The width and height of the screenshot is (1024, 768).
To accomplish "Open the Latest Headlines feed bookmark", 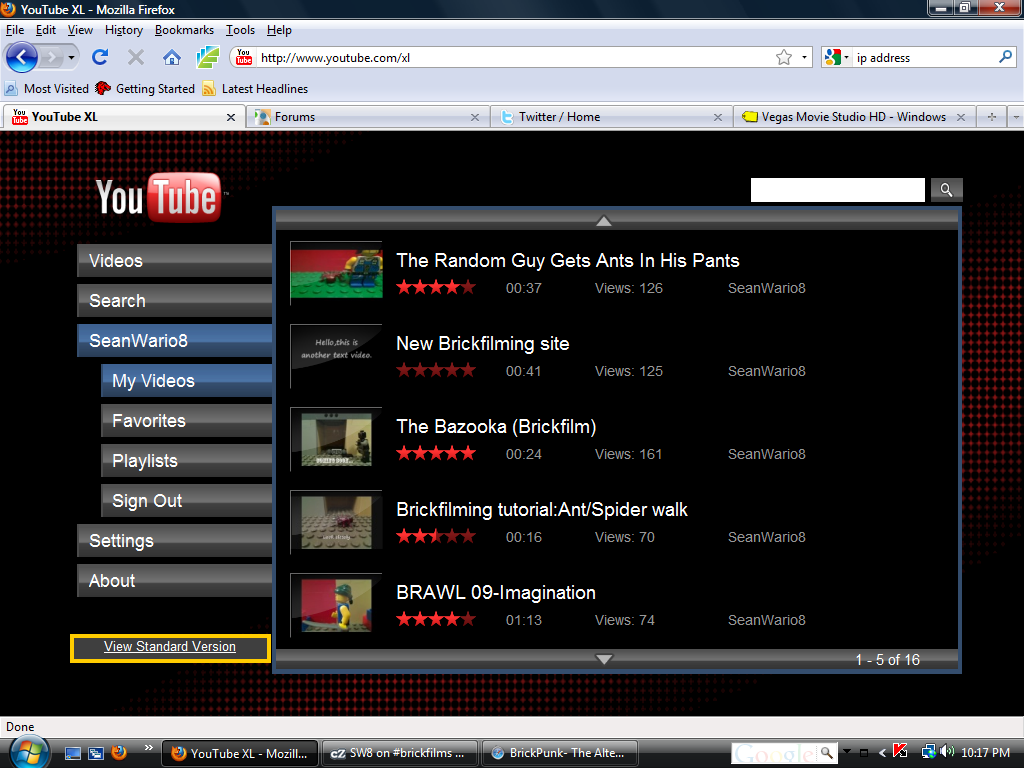I will pyautogui.click(x=255, y=89).
